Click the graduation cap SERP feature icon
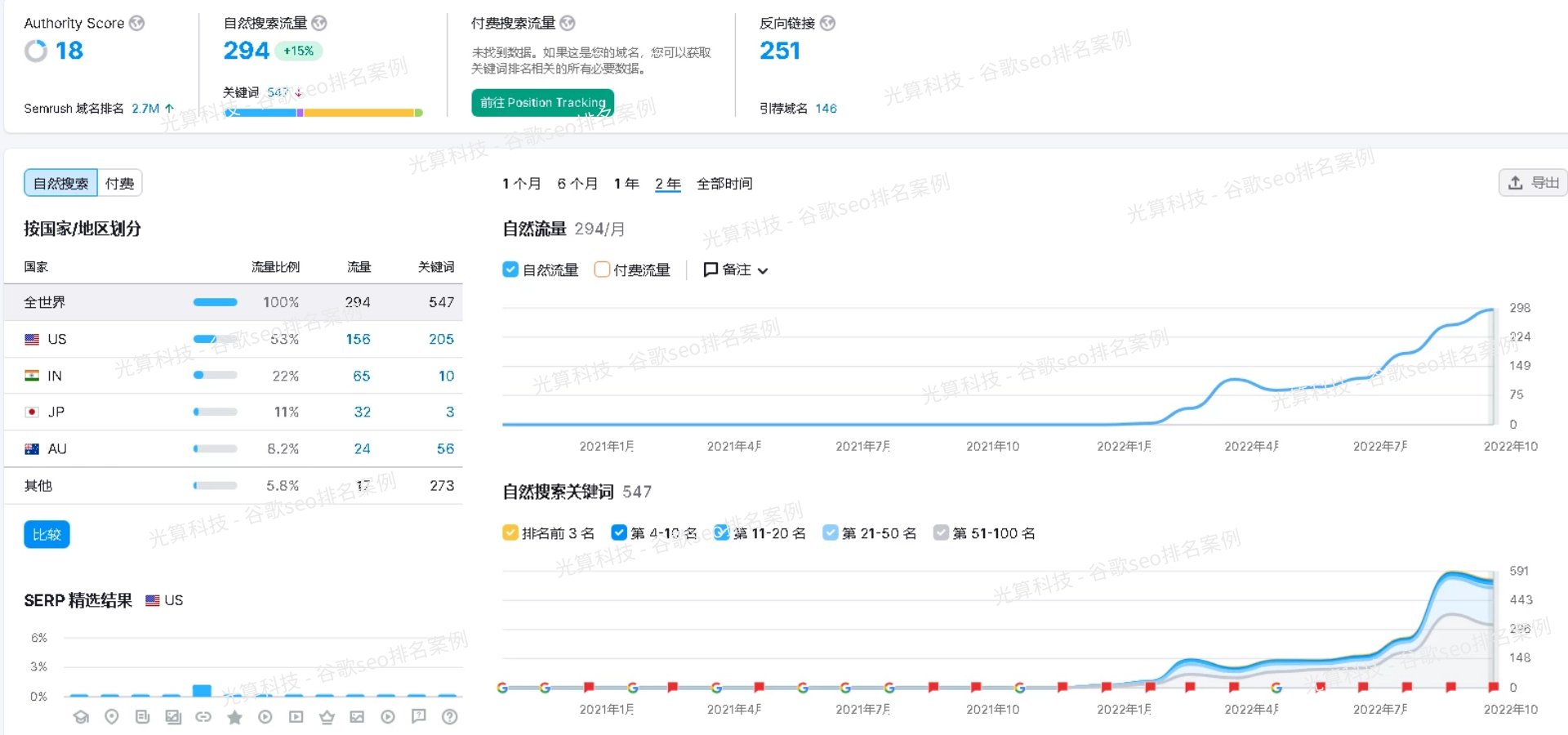Viewport: 1568px width, 735px height. (x=81, y=717)
